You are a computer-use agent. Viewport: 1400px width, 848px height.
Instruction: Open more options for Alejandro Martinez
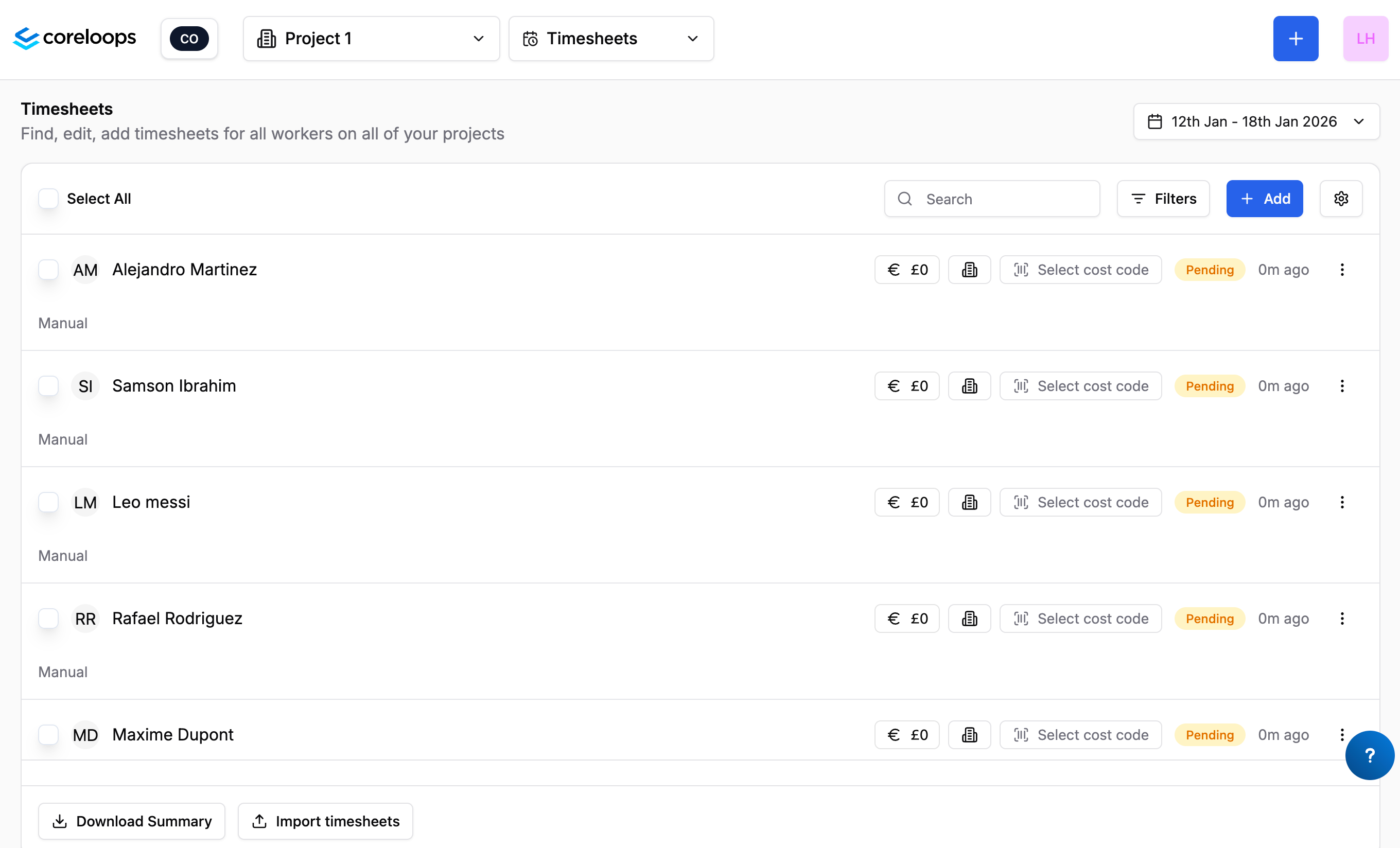click(1342, 270)
